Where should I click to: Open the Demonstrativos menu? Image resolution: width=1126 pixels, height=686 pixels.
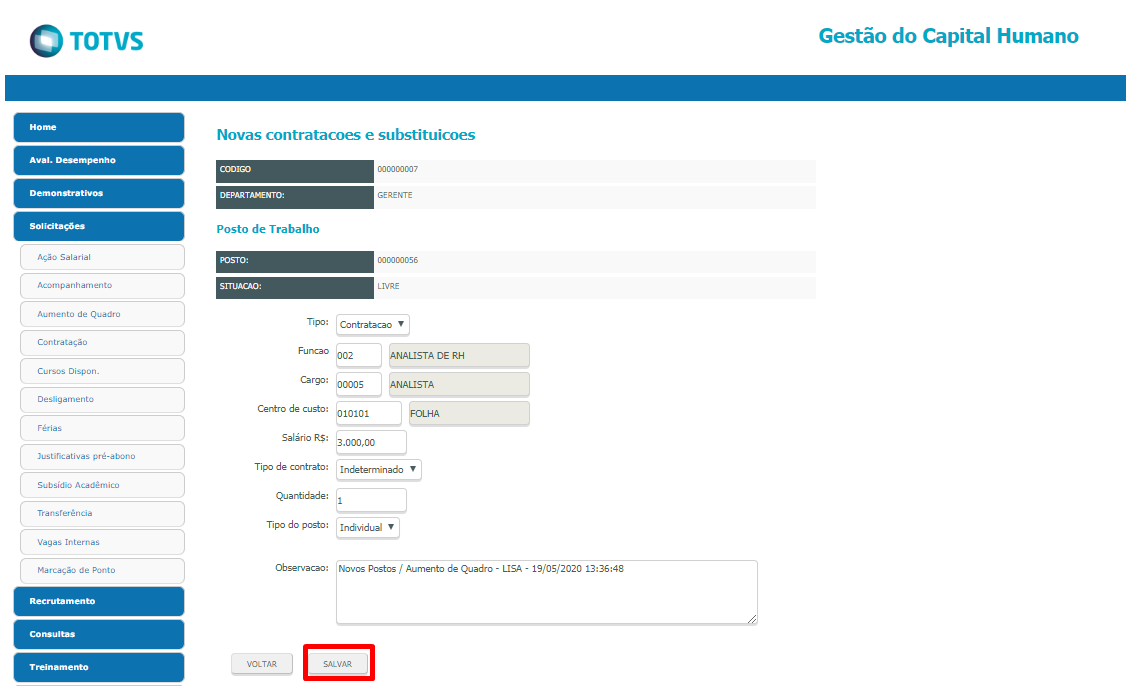pos(99,193)
